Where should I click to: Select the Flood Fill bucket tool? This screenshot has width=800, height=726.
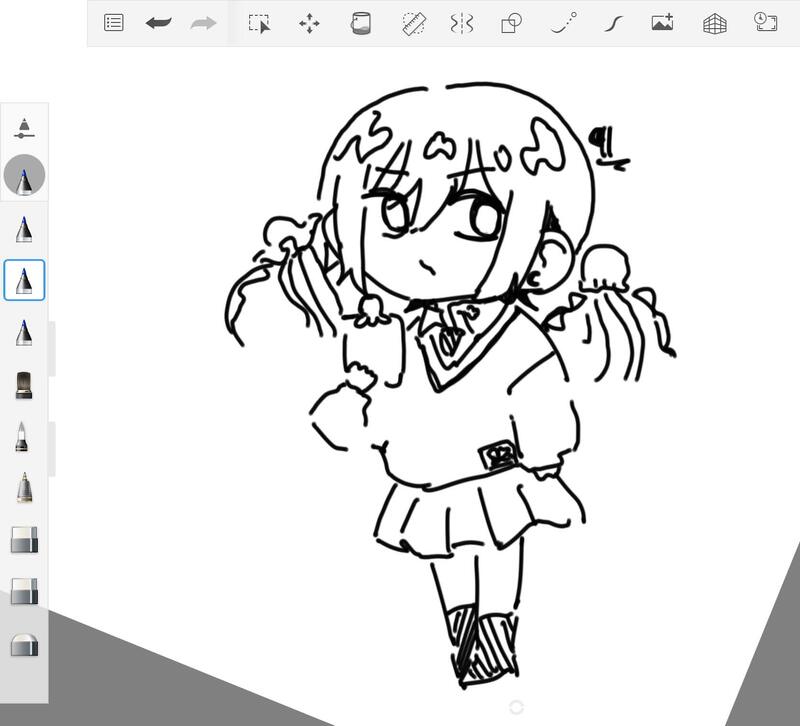tap(361, 23)
